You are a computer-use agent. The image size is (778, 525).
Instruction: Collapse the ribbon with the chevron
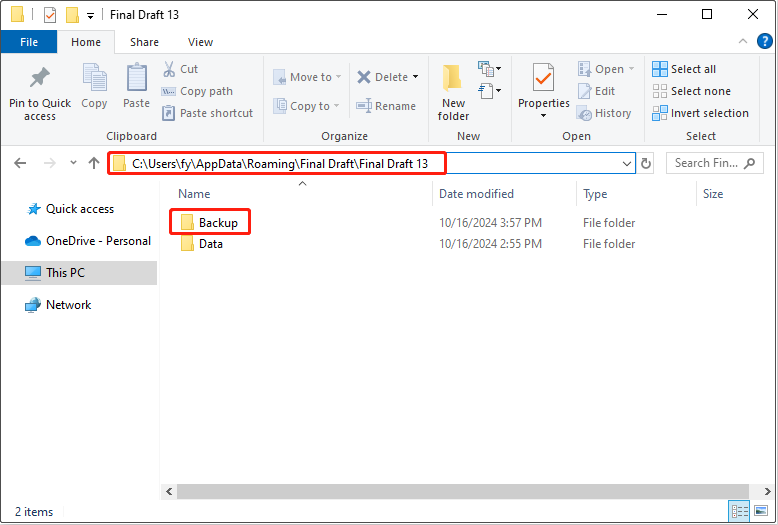(x=743, y=42)
